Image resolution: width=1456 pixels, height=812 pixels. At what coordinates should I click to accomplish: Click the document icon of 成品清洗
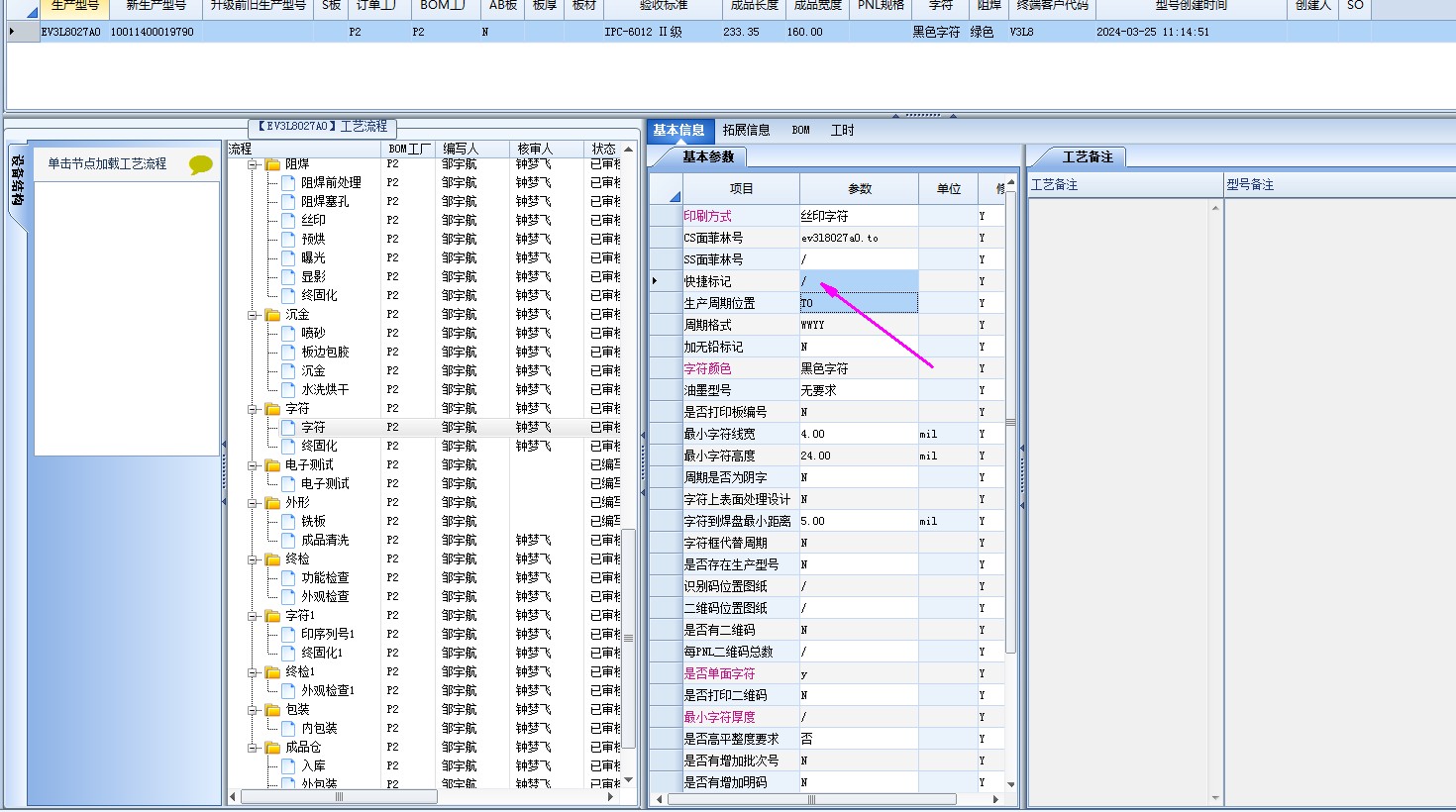pyautogui.click(x=288, y=541)
